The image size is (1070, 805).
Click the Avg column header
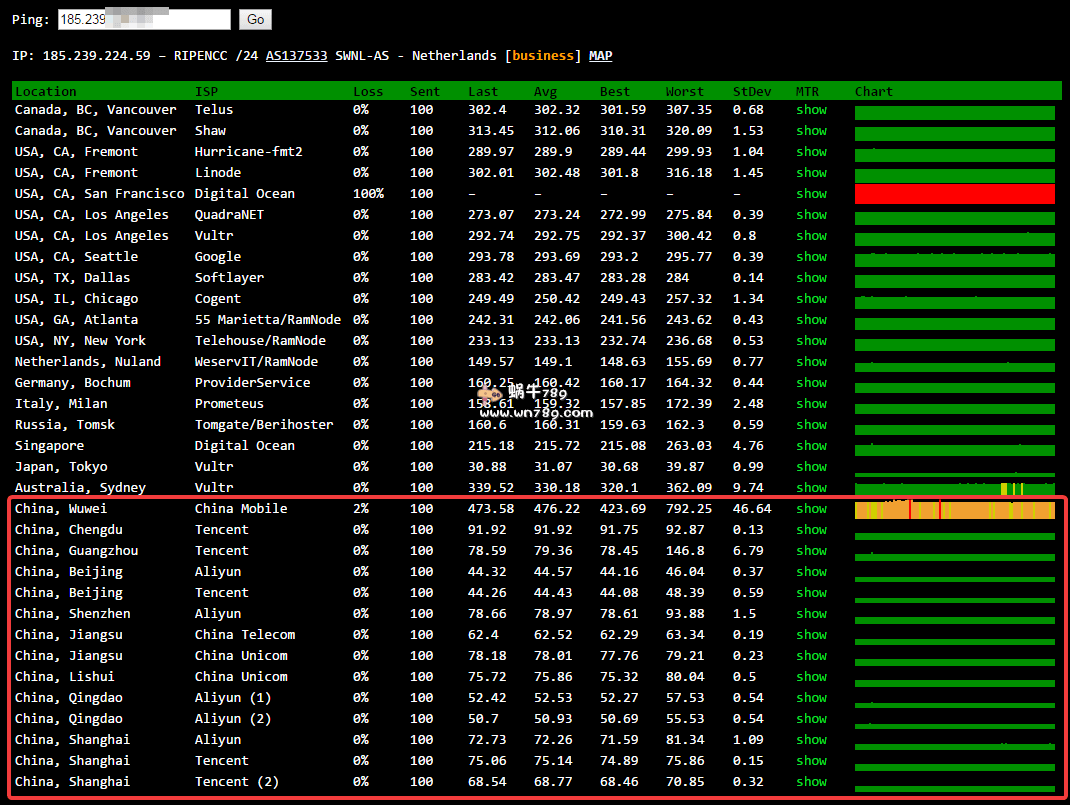pos(545,91)
